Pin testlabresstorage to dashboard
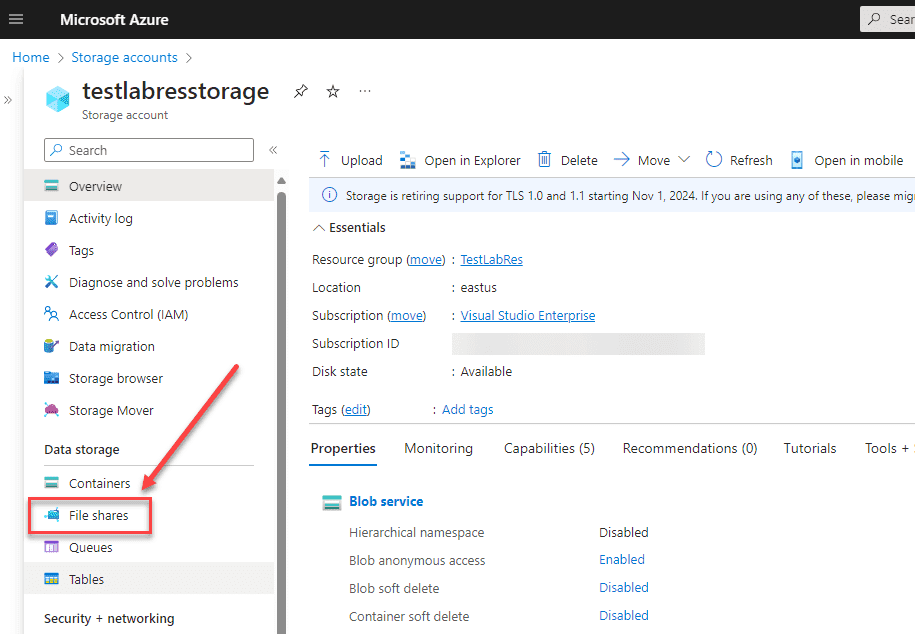The width and height of the screenshot is (915, 634). coord(301,91)
